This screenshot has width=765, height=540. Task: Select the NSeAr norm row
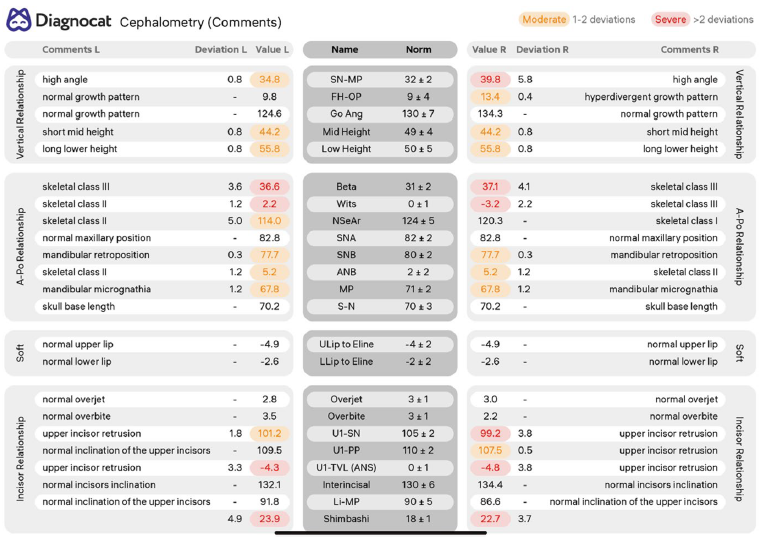(380, 221)
